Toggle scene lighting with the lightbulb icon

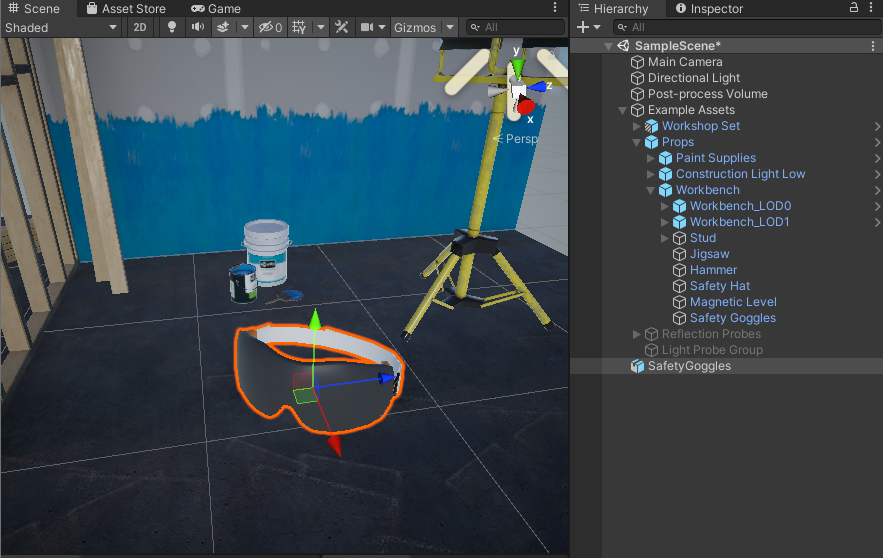171,27
